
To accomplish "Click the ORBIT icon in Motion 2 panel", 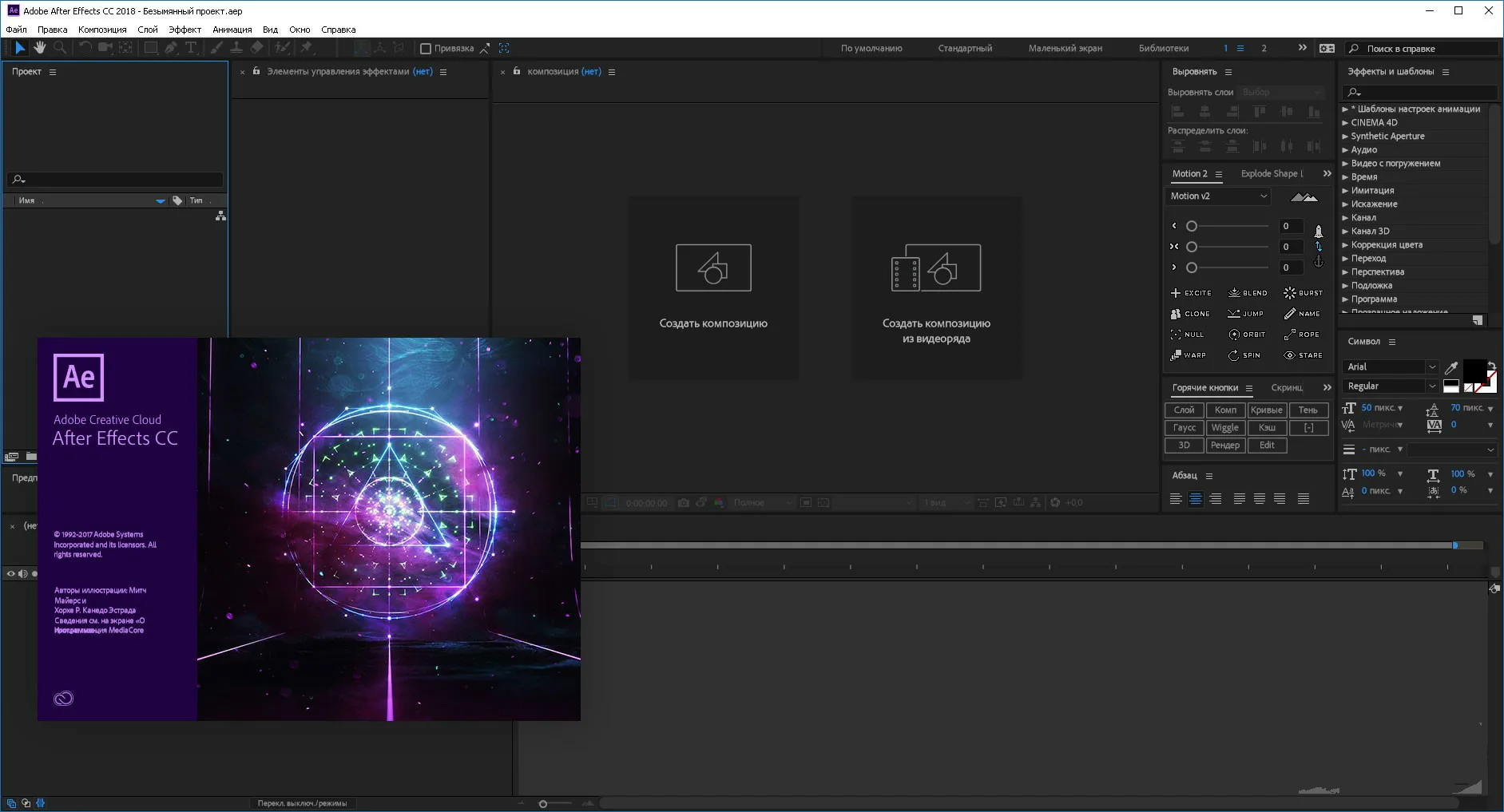I will click(x=1235, y=336).
